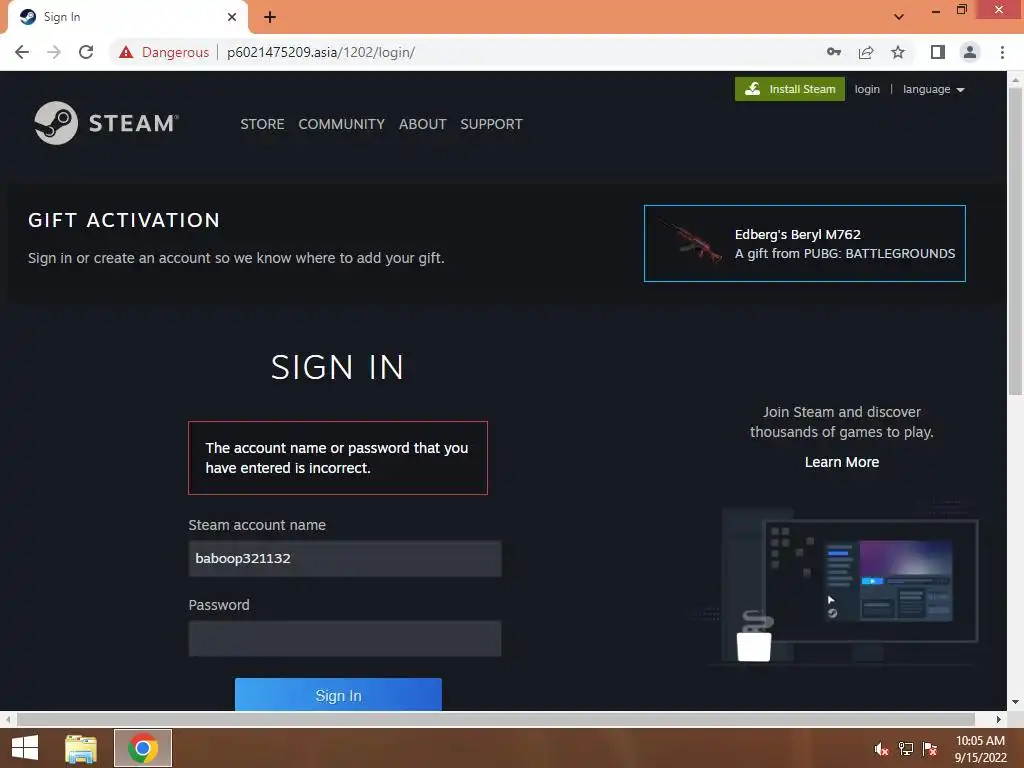Open the Action Center flag icon
1024x768 pixels.
(930, 748)
